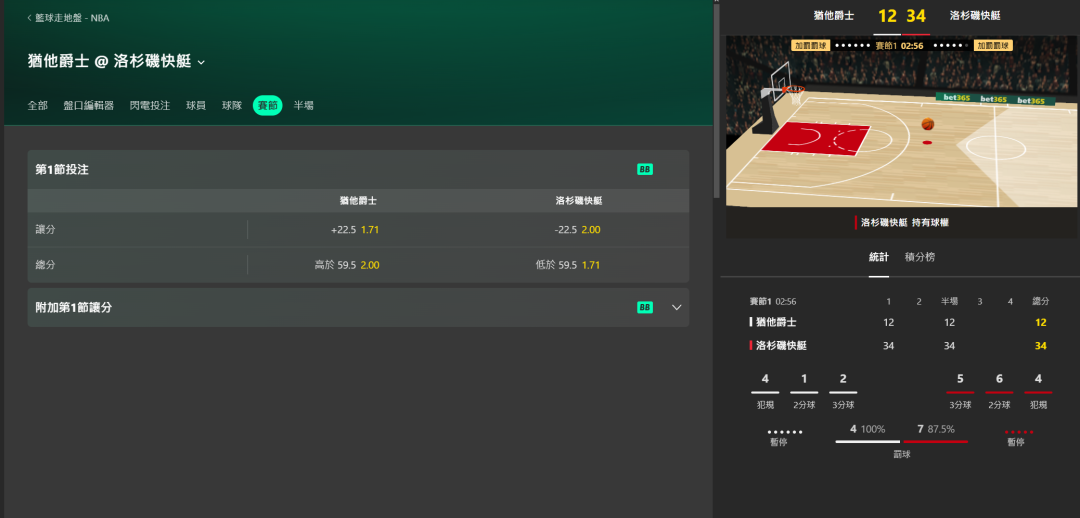Click the 洛杉磯快艇 name beside scoreboard 34

(x=975, y=15)
